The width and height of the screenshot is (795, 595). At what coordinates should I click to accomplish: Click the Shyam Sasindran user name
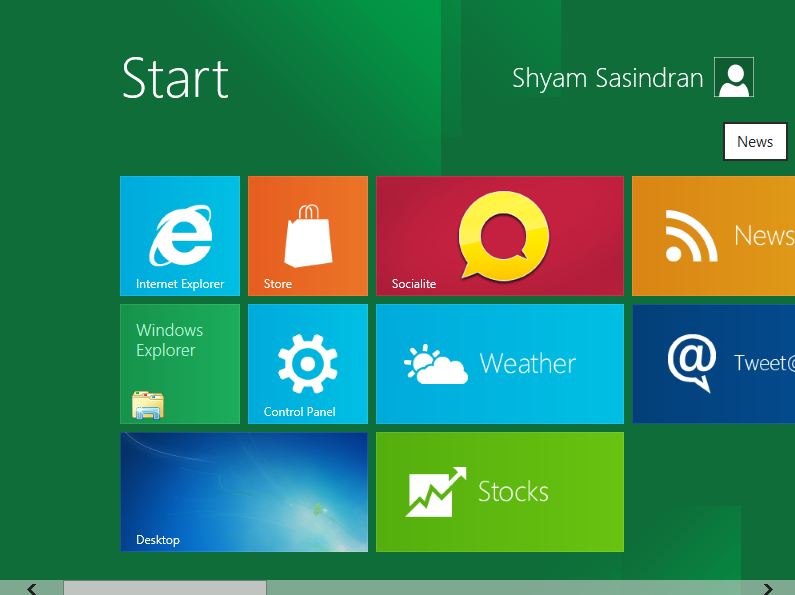pos(607,78)
